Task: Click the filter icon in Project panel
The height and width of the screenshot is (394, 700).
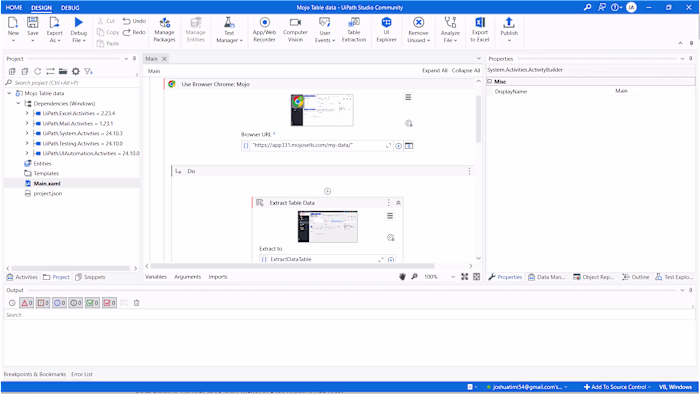Action: click(x=88, y=71)
